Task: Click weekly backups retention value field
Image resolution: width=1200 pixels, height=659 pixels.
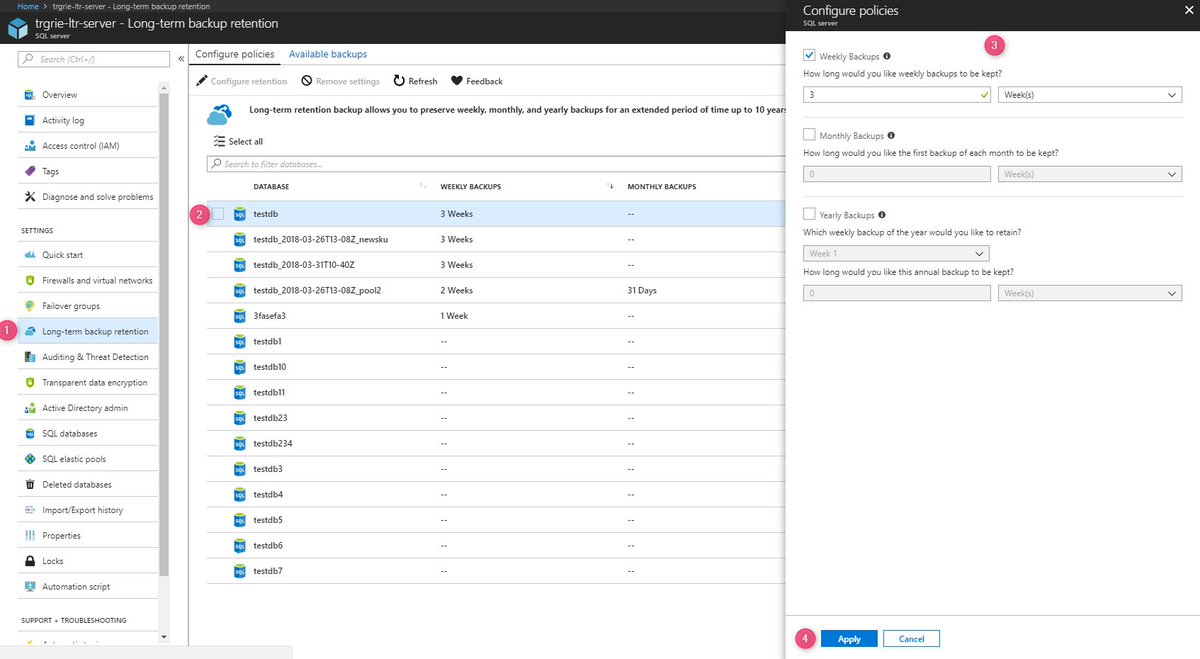Action: tap(897, 95)
